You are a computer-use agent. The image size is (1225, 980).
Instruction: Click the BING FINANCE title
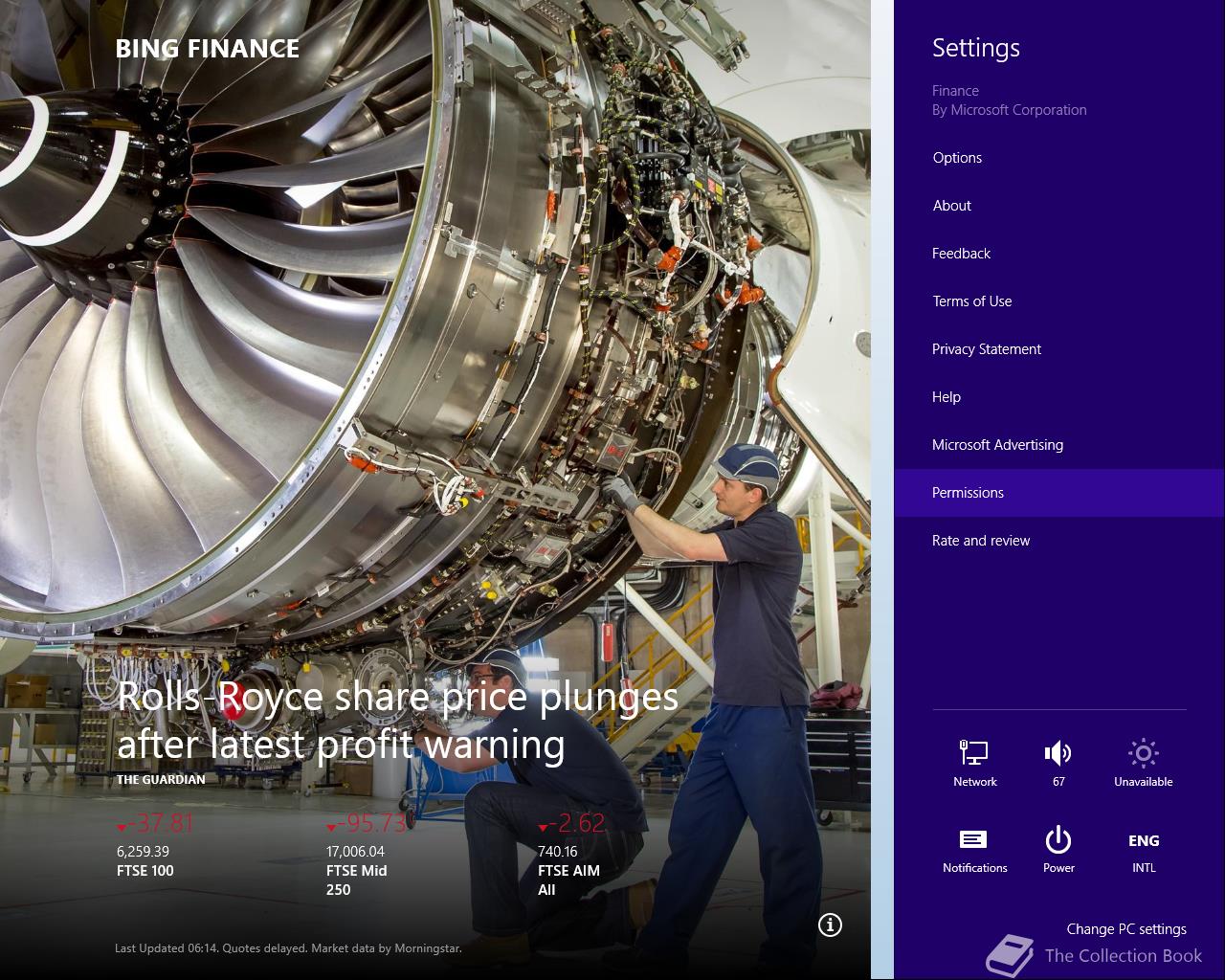[208, 49]
